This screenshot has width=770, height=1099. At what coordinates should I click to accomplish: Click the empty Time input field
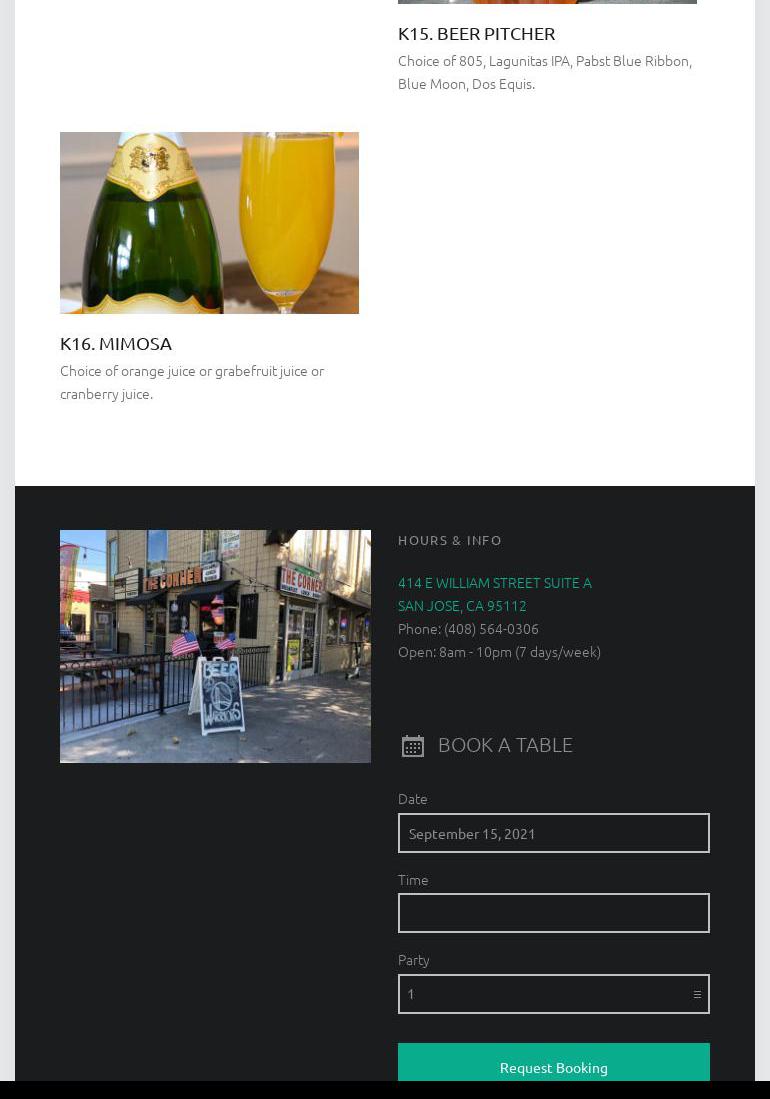[554, 913]
